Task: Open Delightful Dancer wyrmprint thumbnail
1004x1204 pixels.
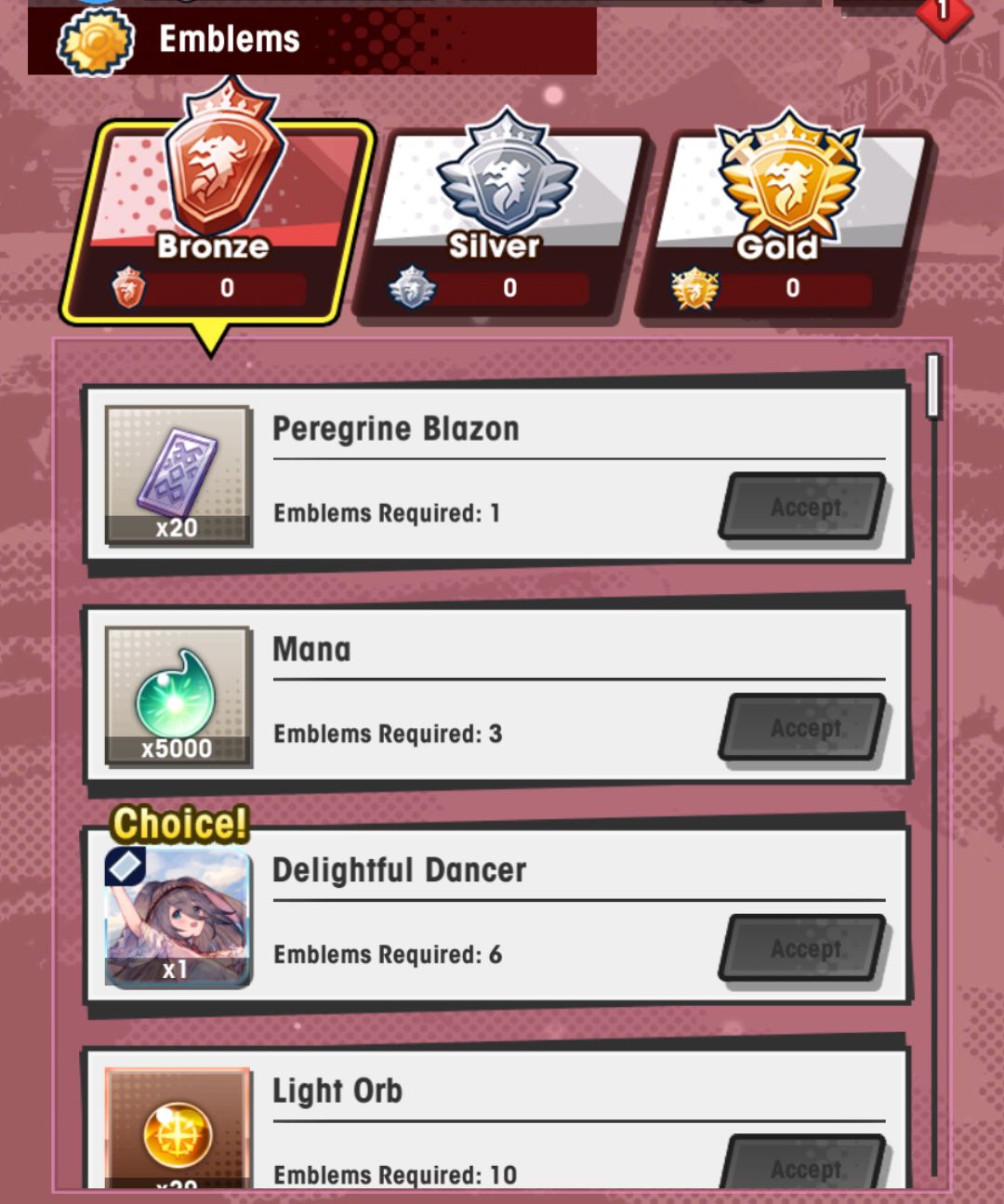Action: click(x=178, y=917)
